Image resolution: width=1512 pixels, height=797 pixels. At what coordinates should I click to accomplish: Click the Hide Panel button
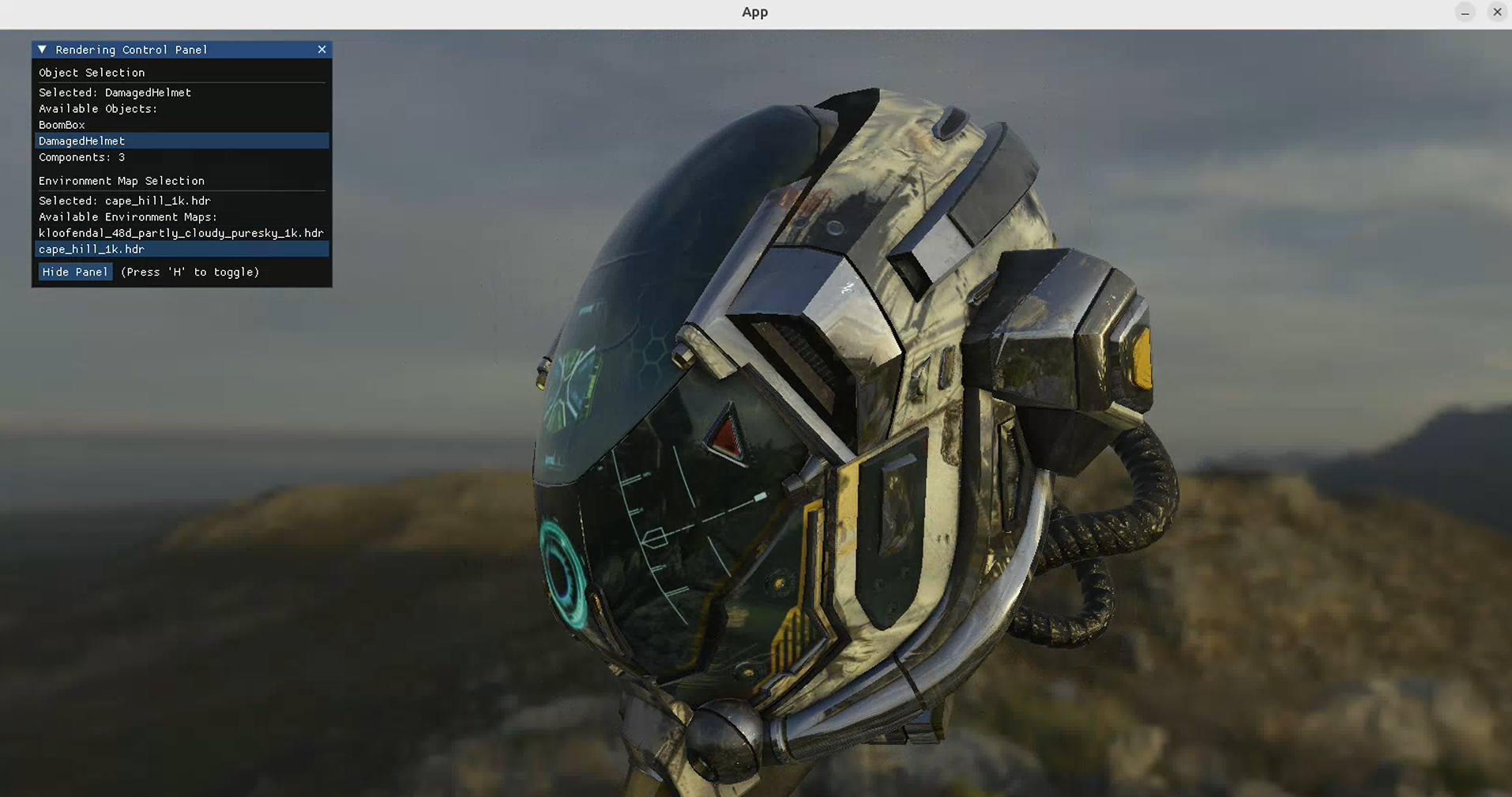[75, 272]
